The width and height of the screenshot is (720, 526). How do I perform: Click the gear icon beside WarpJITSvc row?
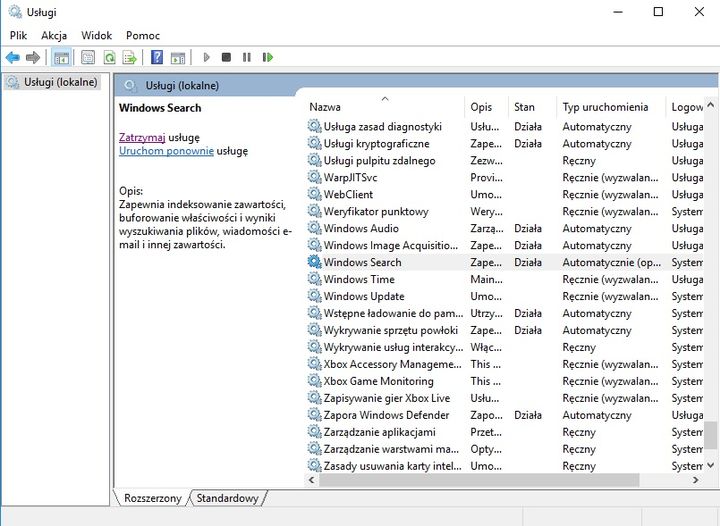[315, 177]
